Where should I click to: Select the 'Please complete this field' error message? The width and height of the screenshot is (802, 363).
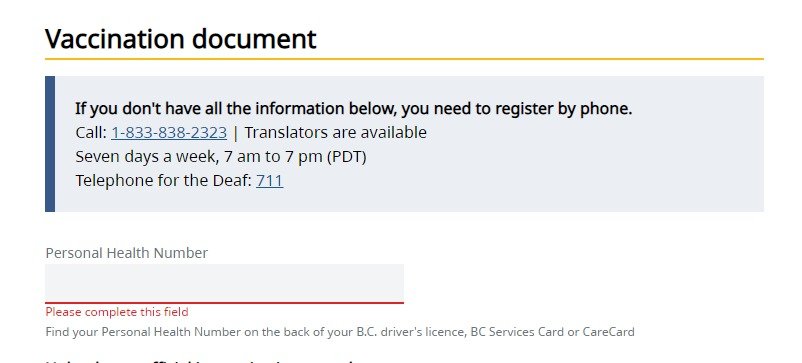[x=117, y=312]
